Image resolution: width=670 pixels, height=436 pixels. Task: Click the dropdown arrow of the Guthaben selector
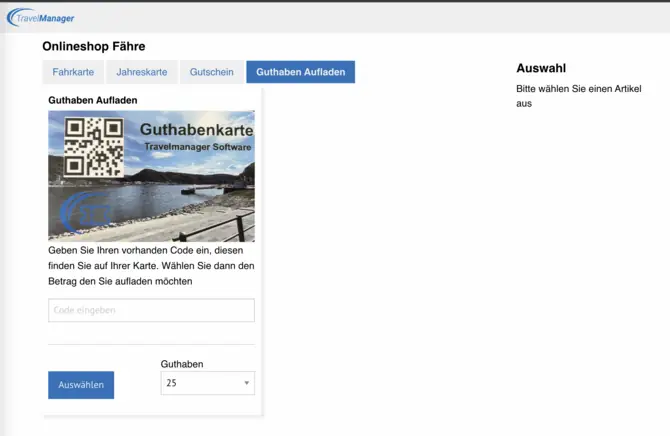pos(246,383)
